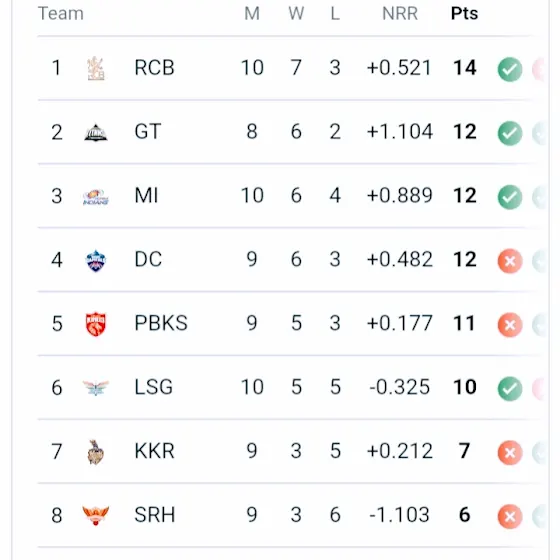Click red cross in PBKS row
This screenshot has width=560, height=560.
pyautogui.click(x=510, y=325)
